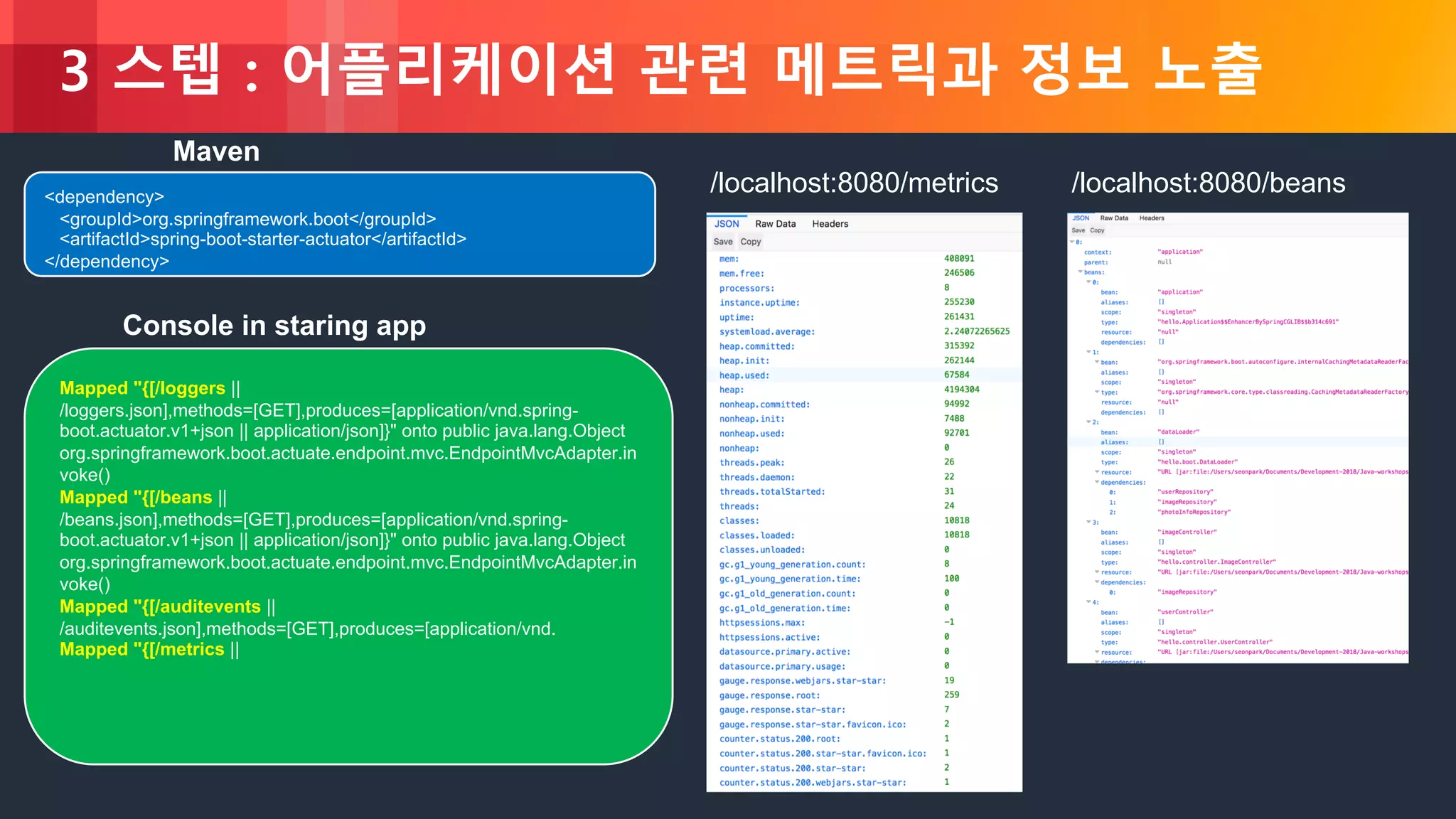Select the mem: row in metrics

864,259
